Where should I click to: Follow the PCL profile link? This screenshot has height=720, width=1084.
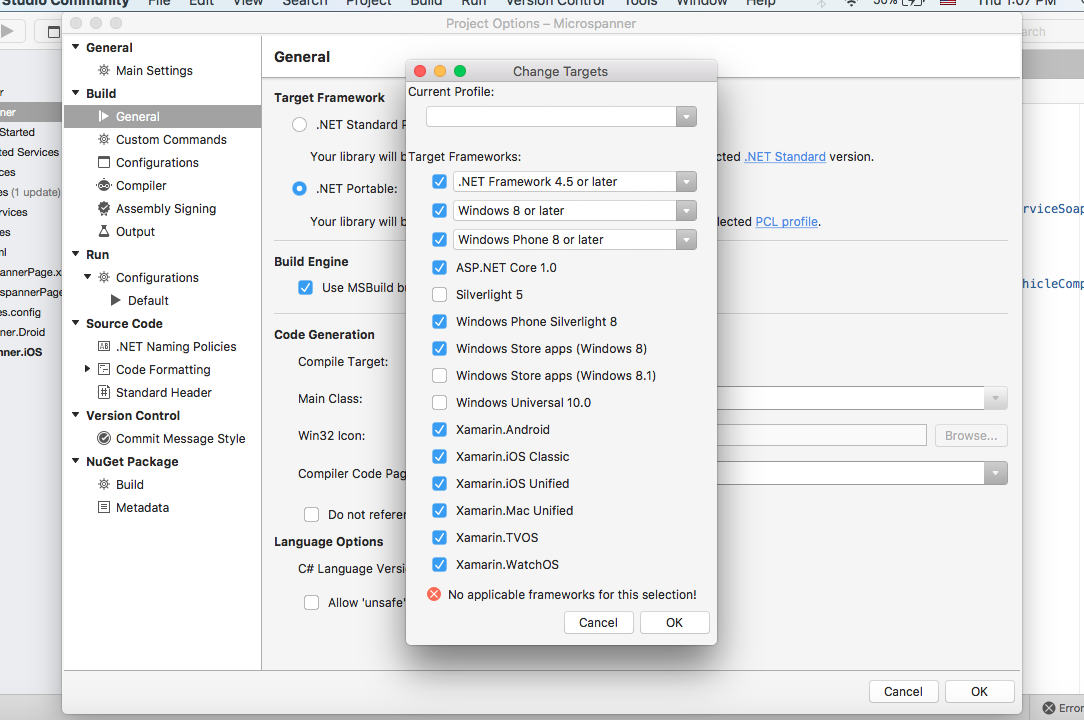click(x=786, y=222)
